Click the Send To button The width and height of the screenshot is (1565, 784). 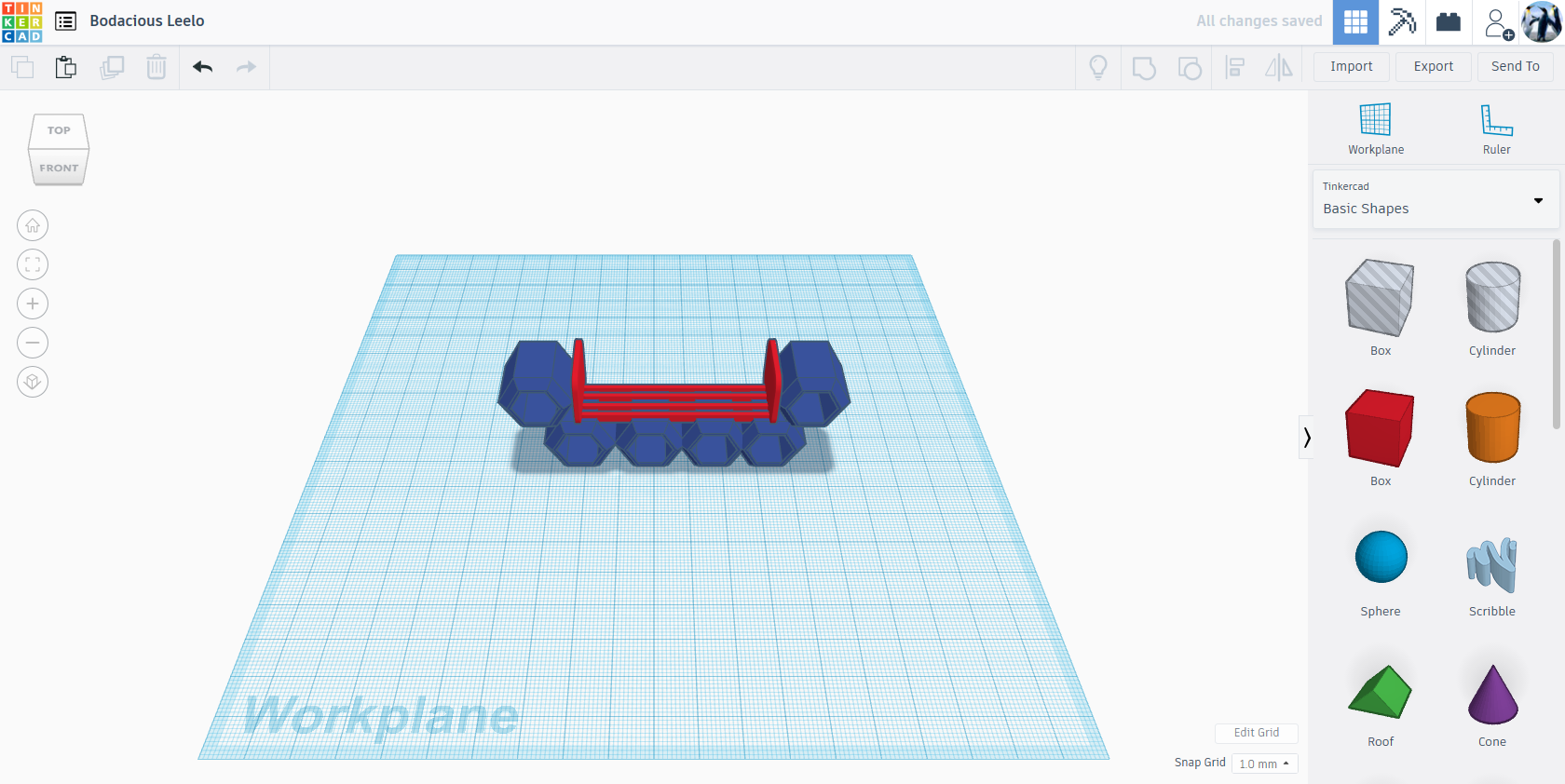[x=1516, y=67]
